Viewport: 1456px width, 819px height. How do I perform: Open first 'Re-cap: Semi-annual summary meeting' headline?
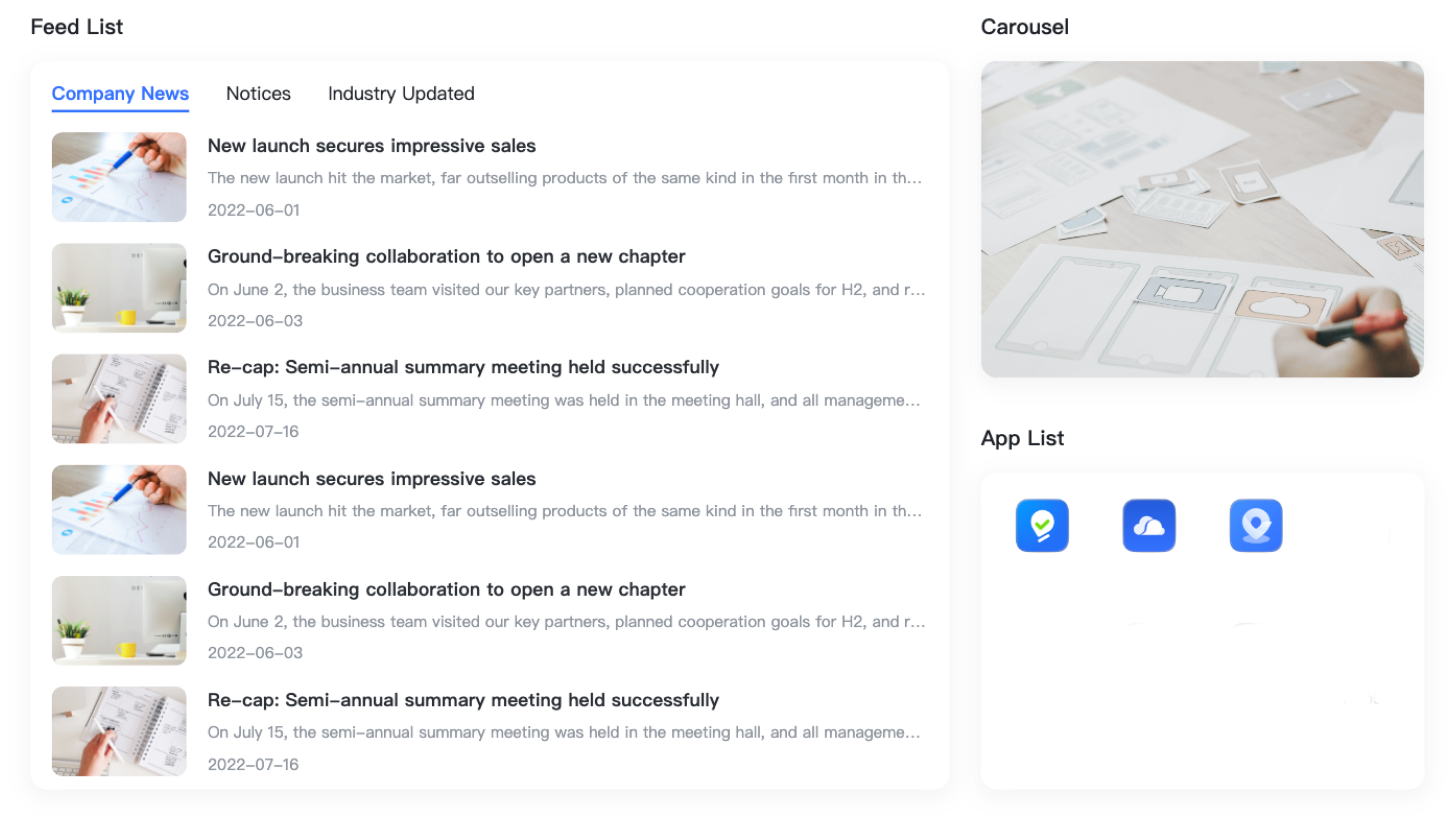463,367
